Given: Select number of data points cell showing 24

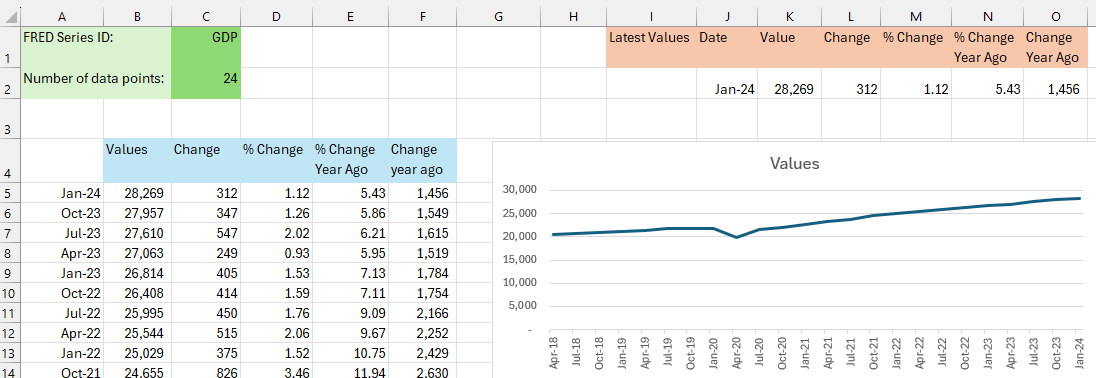Looking at the screenshot, I should pyautogui.click(x=206, y=83).
